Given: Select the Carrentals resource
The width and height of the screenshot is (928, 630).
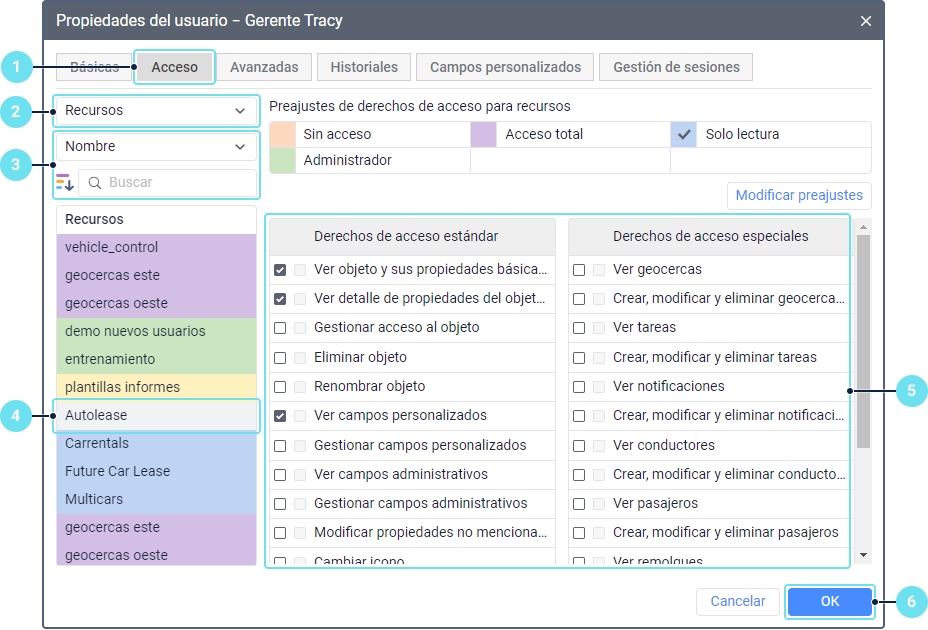Looking at the screenshot, I should coord(156,443).
